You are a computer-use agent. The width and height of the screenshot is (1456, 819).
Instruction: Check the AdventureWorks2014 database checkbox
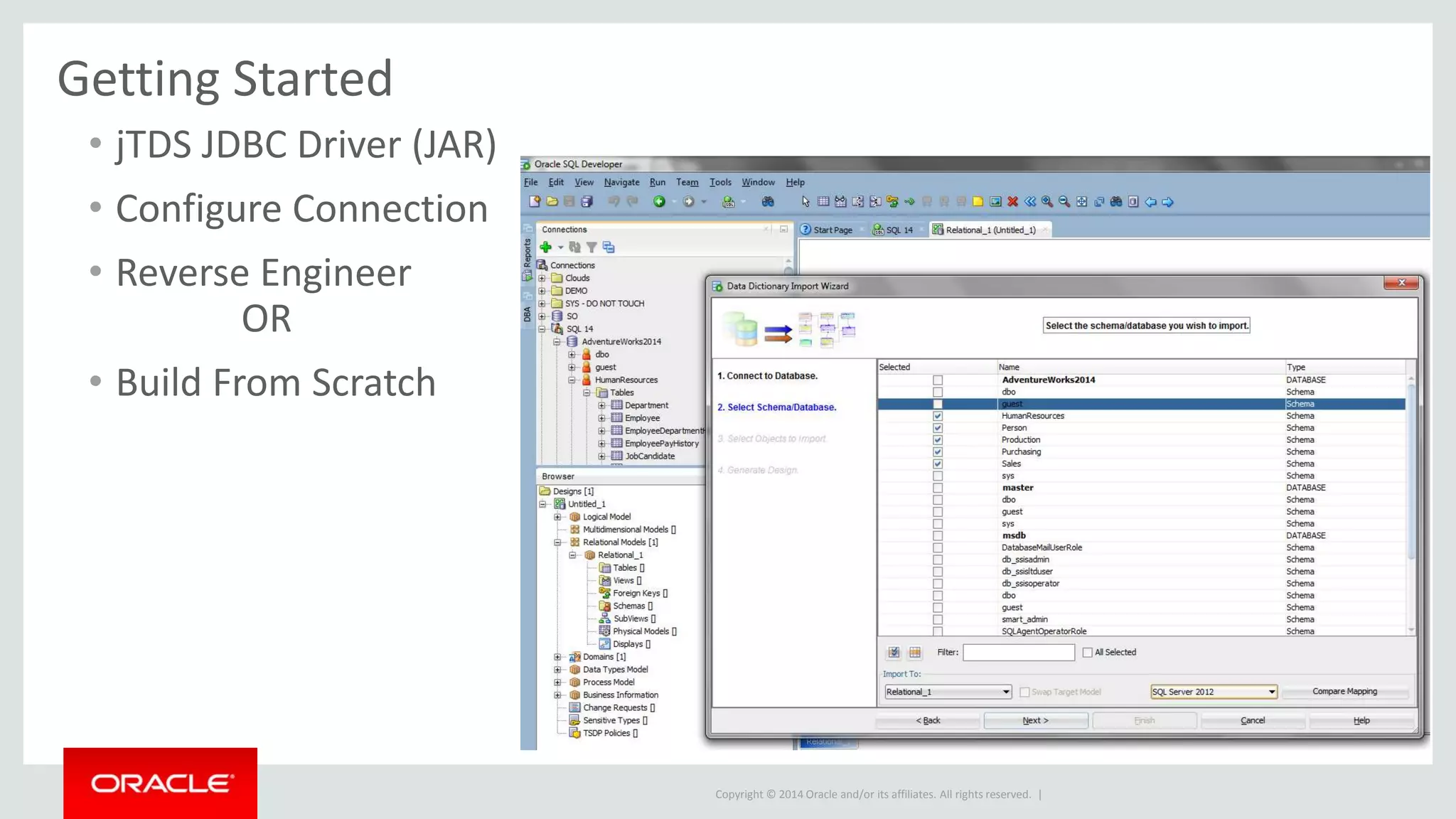point(938,380)
